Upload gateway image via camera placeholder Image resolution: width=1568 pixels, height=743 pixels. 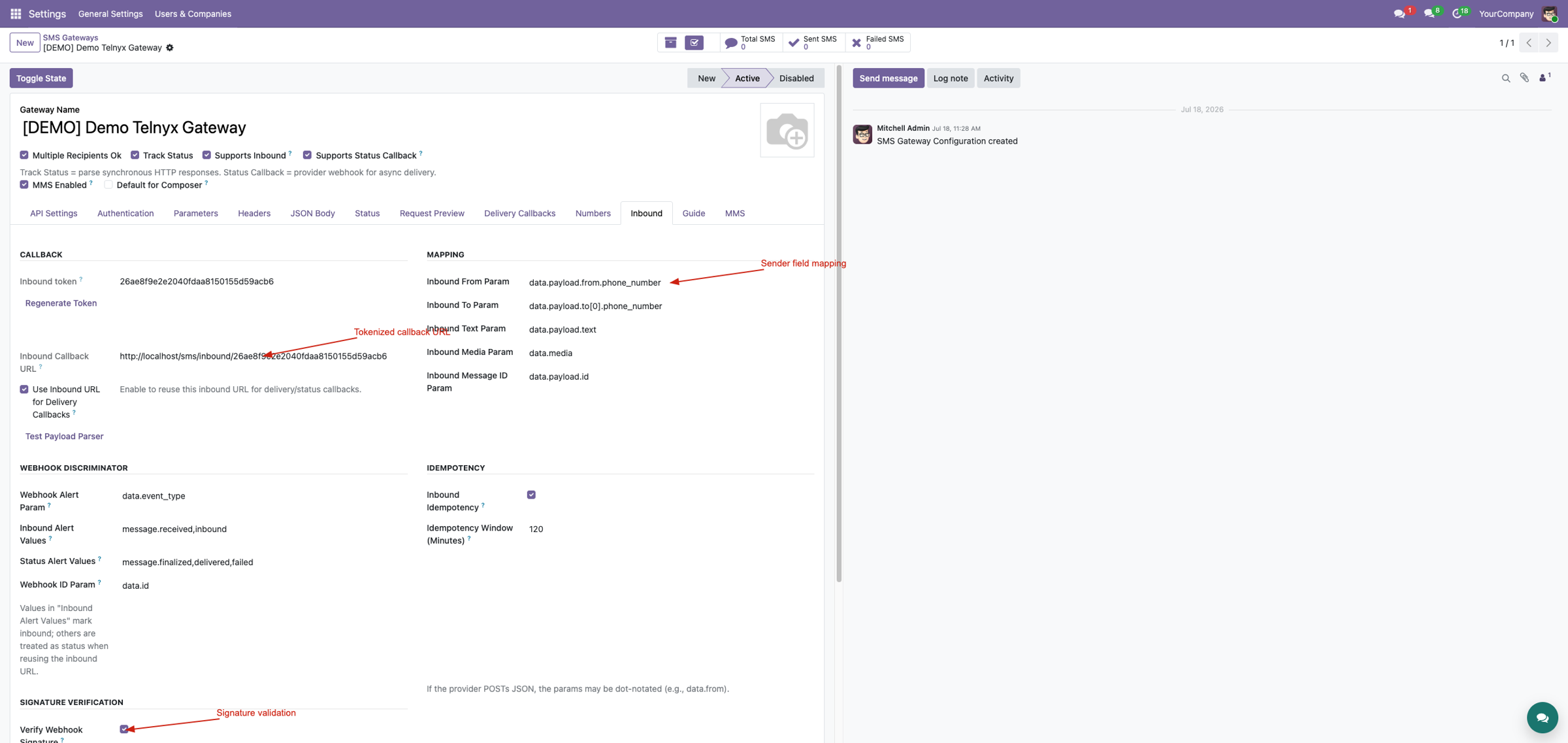[x=787, y=130]
